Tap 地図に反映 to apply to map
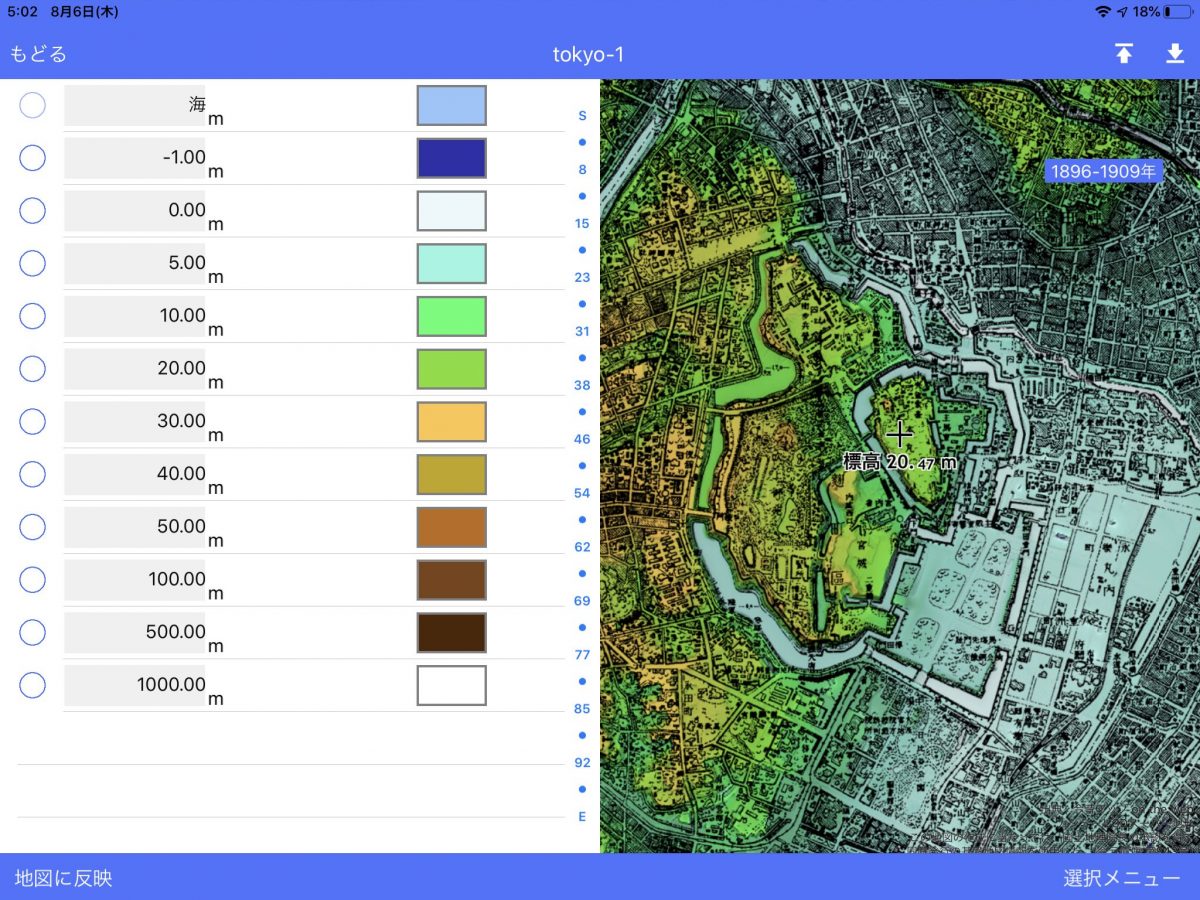The width and height of the screenshot is (1200, 900). 63,878
